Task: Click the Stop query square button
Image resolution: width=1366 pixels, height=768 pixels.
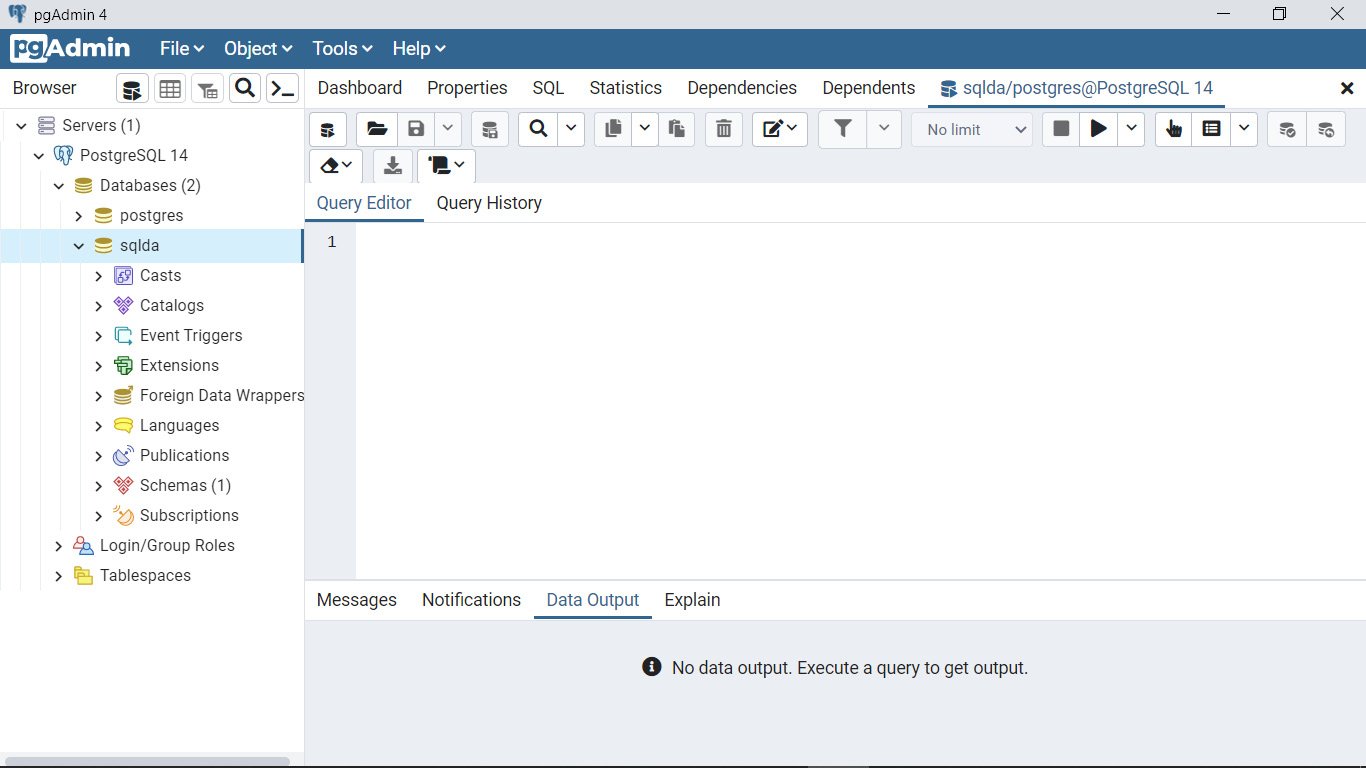Action: (1061, 130)
